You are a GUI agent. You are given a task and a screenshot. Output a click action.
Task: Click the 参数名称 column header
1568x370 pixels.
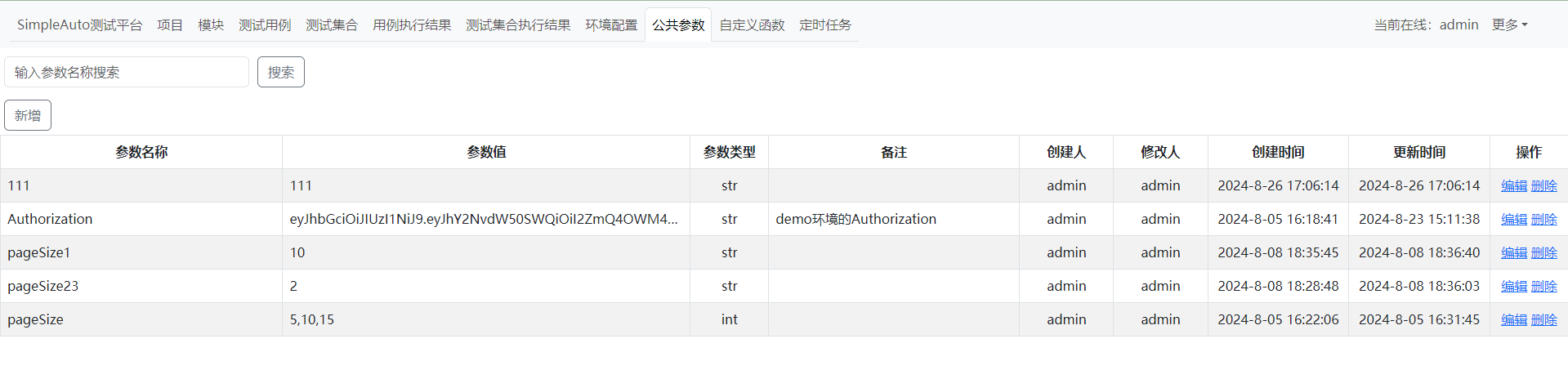[141, 152]
